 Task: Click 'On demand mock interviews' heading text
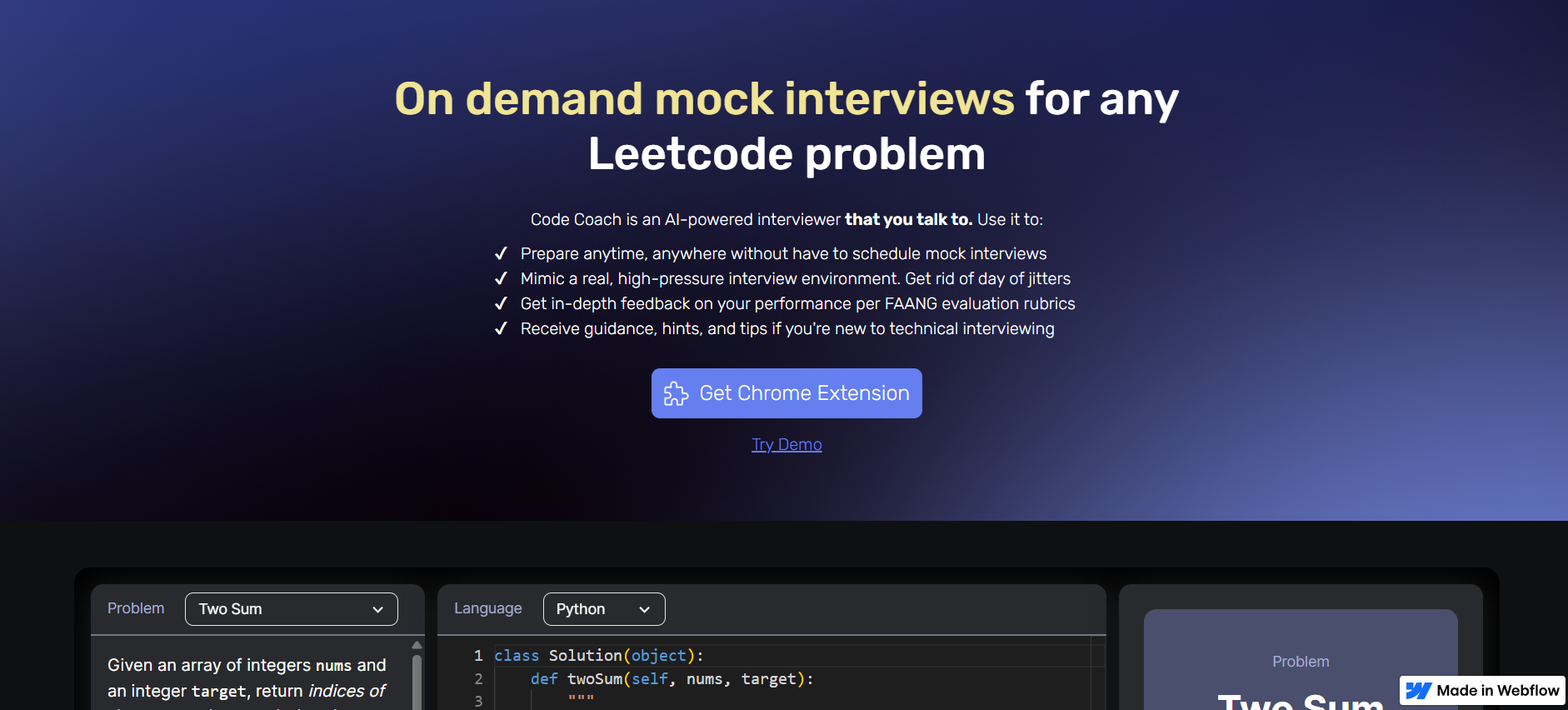point(705,98)
